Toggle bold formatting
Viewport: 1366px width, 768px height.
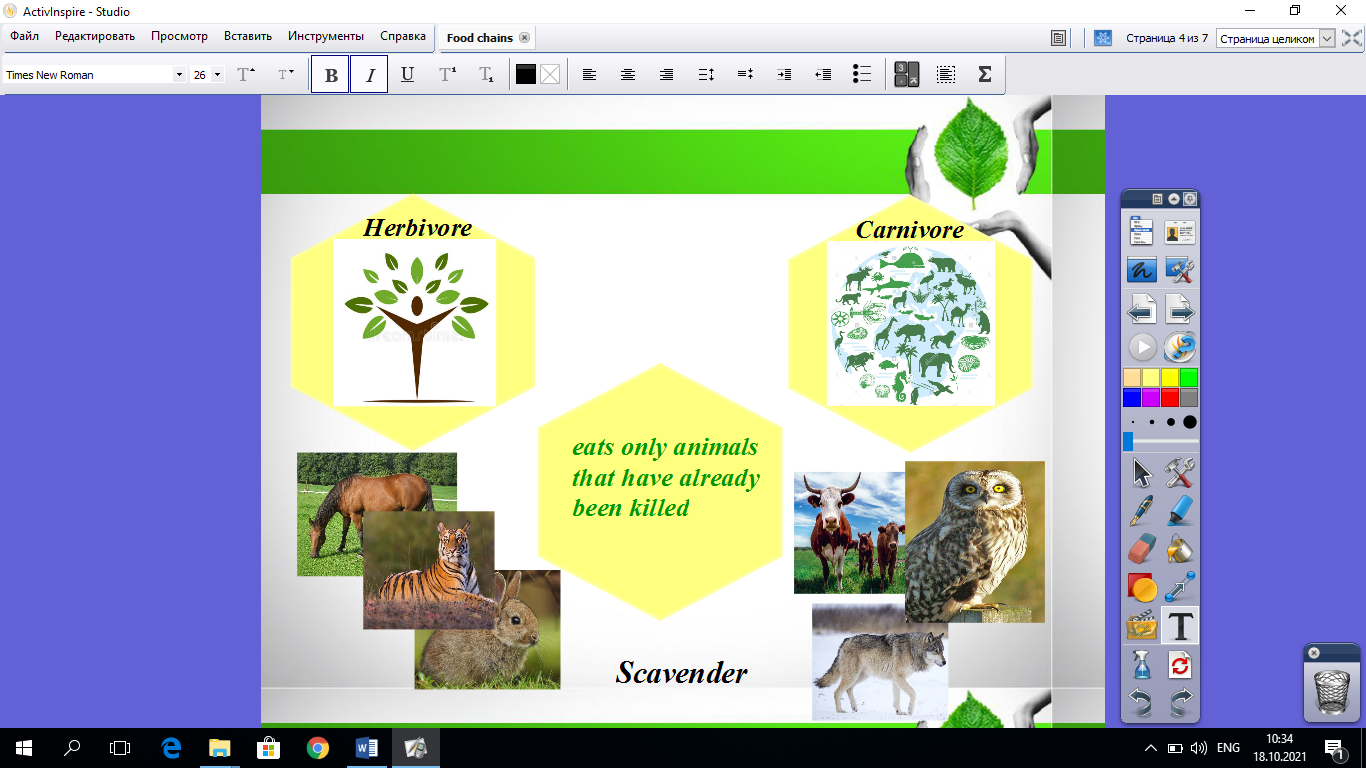tap(331, 75)
